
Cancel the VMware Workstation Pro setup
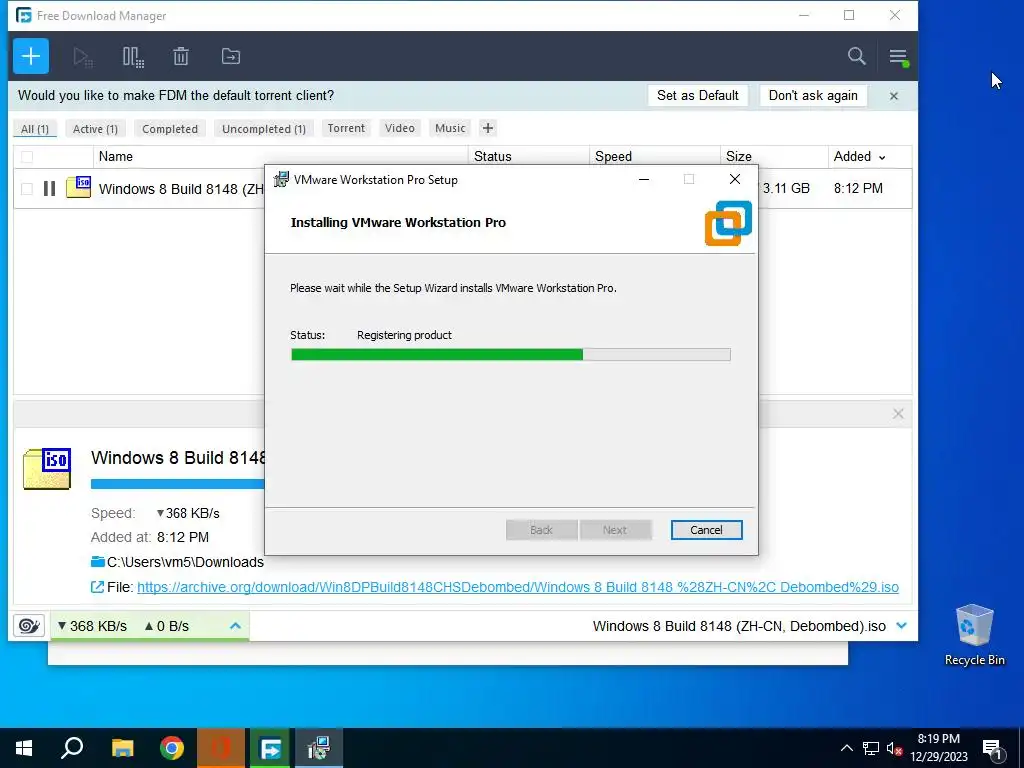(706, 530)
